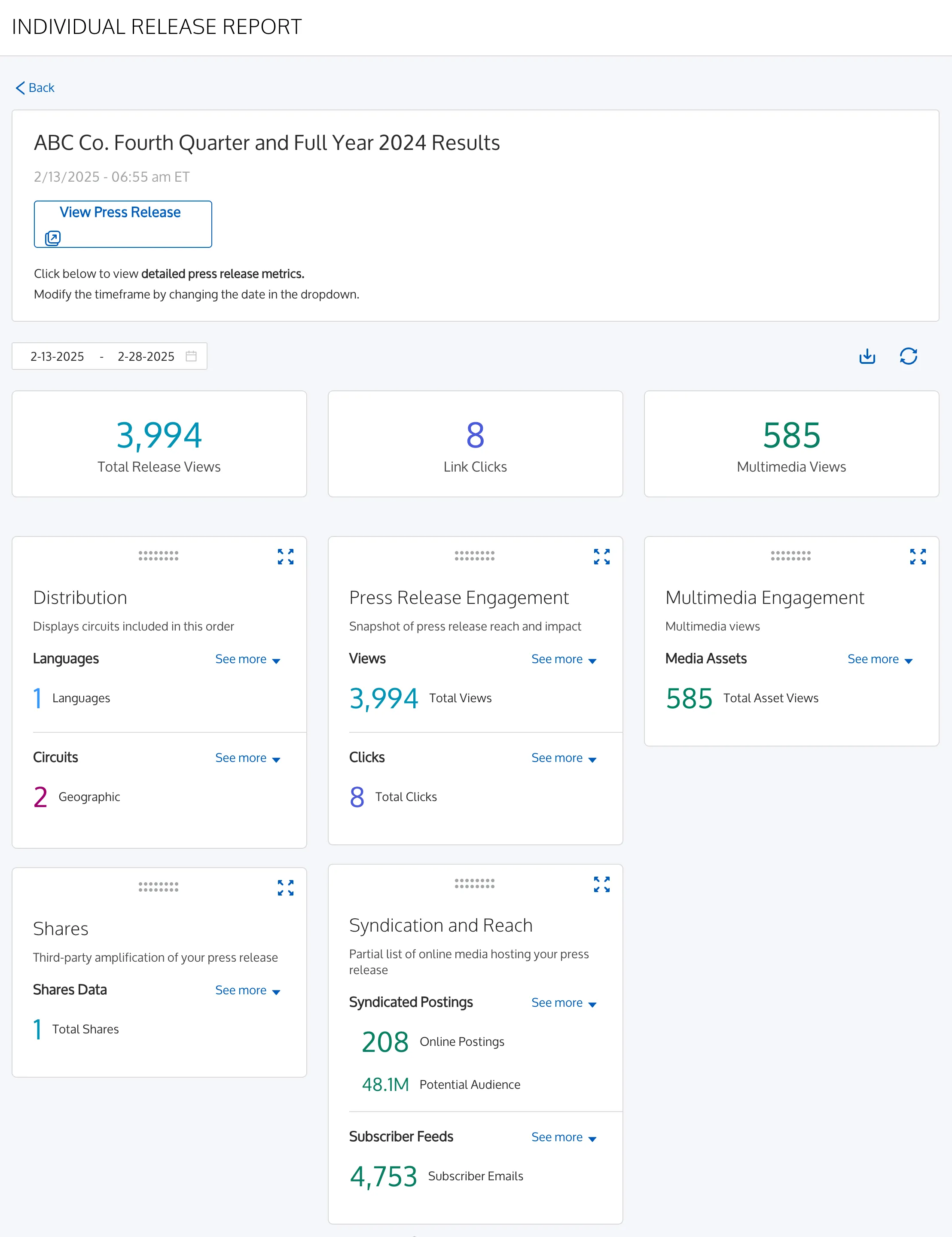The height and width of the screenshot is (1237, 952).
Task: Expand See more for Media Assets
Action: click(x=880, y=659)
